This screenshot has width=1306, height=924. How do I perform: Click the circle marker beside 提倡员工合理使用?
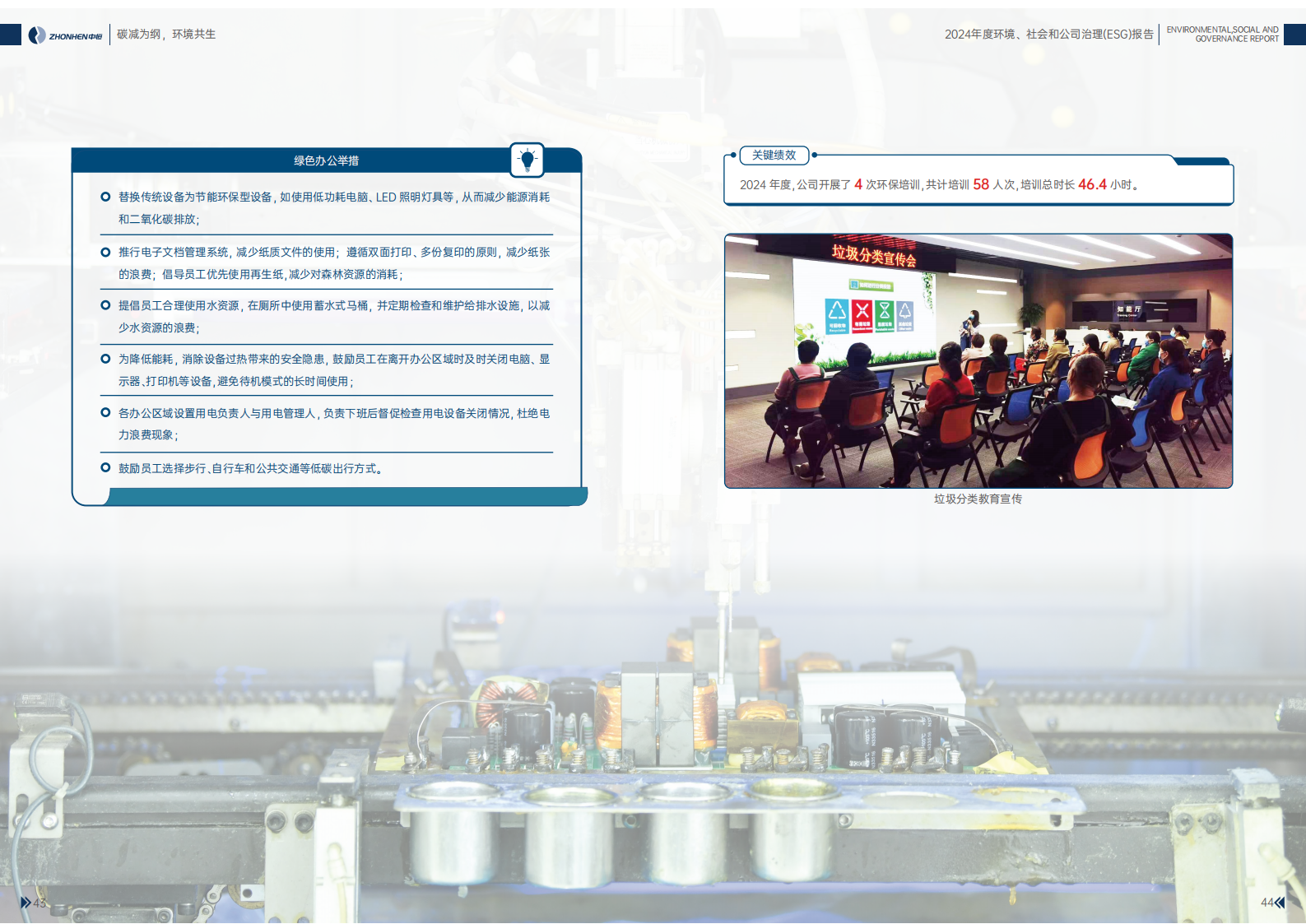coord(105,305)
